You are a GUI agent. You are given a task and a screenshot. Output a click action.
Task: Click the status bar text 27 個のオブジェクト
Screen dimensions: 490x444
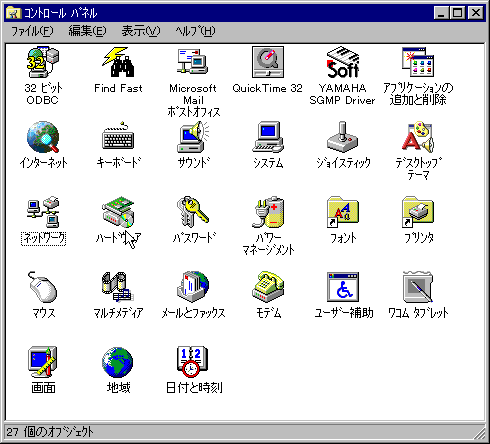[50, 432]
